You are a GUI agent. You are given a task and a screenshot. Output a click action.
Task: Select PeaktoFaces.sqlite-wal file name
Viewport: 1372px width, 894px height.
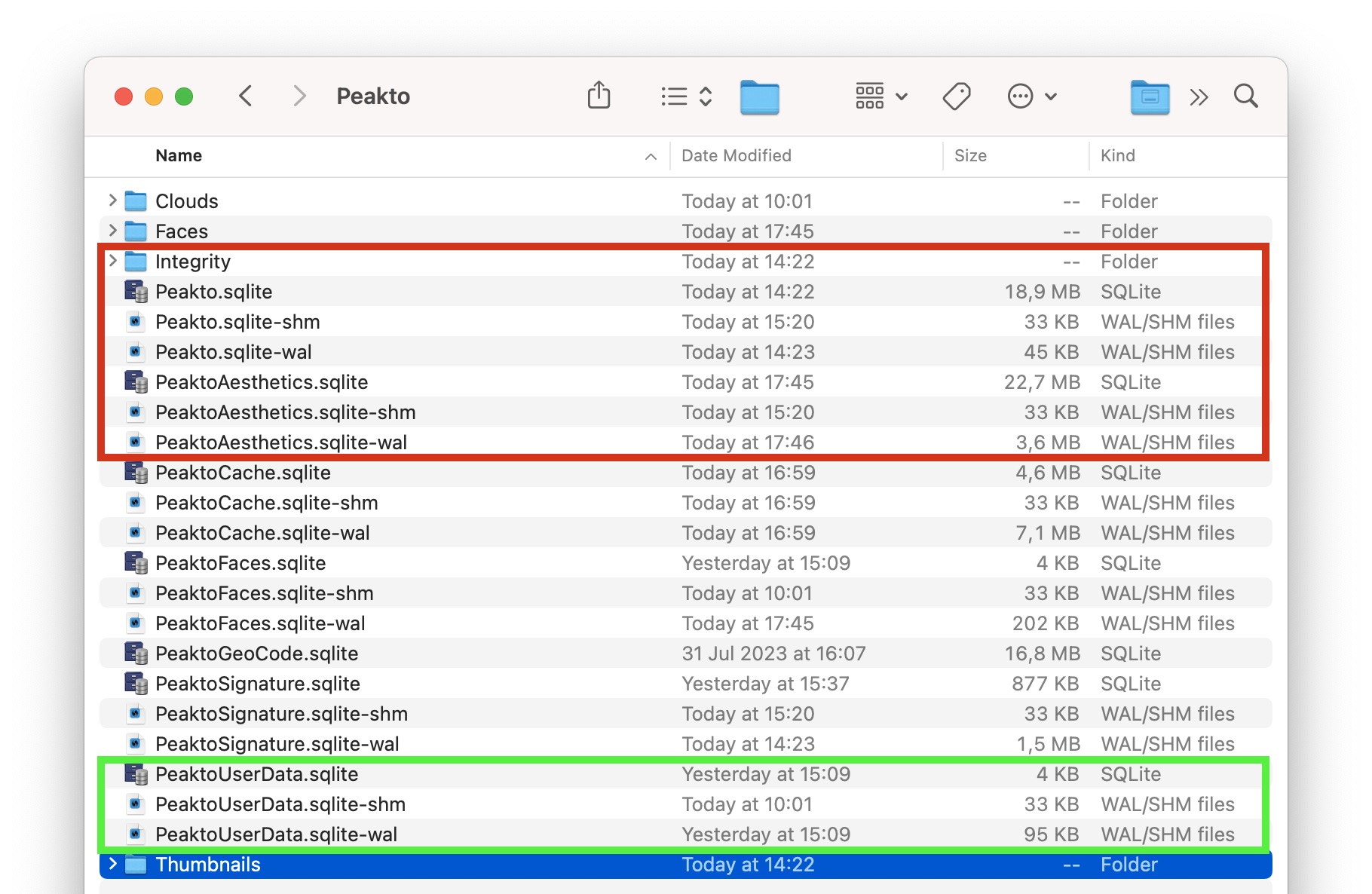(260, 623)
